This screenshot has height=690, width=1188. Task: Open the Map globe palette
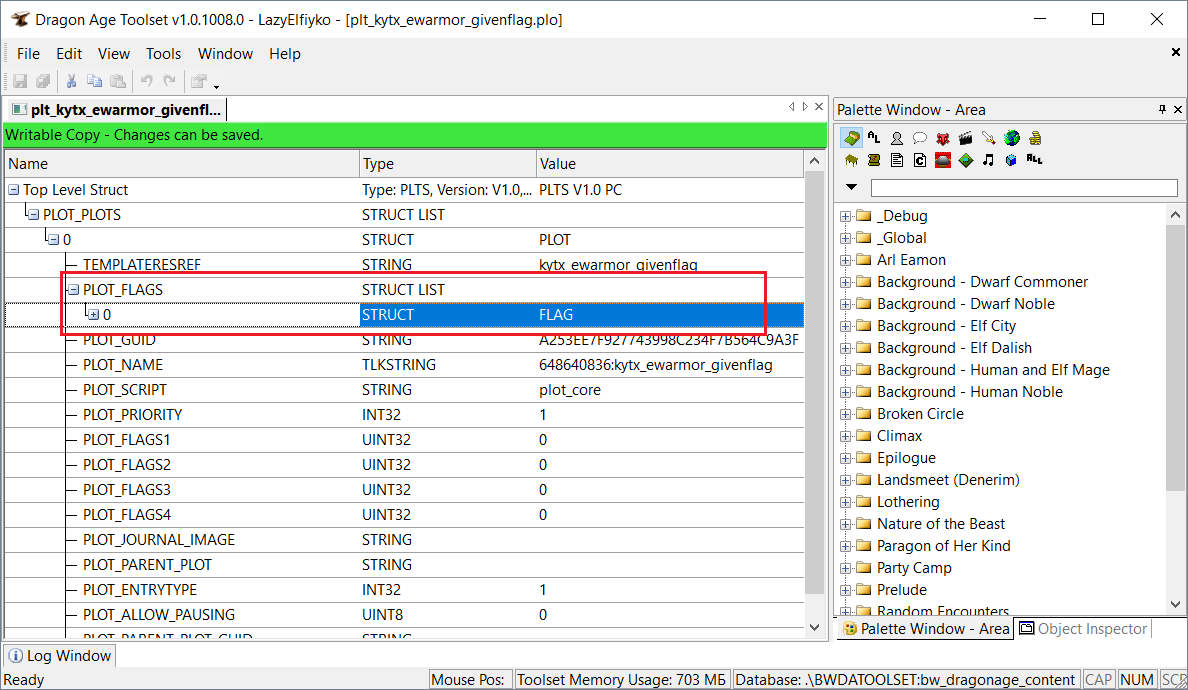tap(1011, 138)
